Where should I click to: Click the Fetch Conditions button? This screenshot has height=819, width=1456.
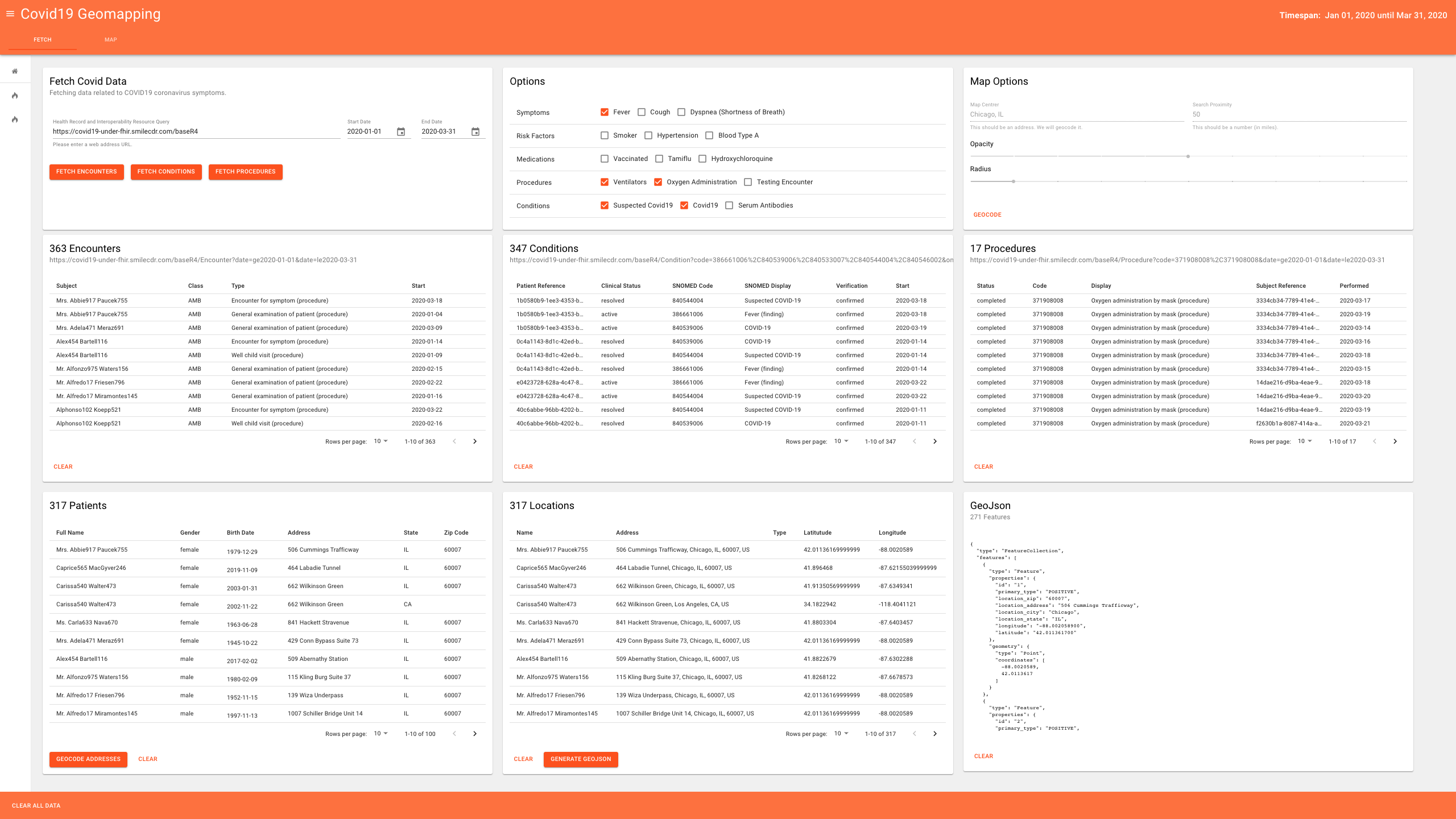pyautogui.click(x=166, y=172)
